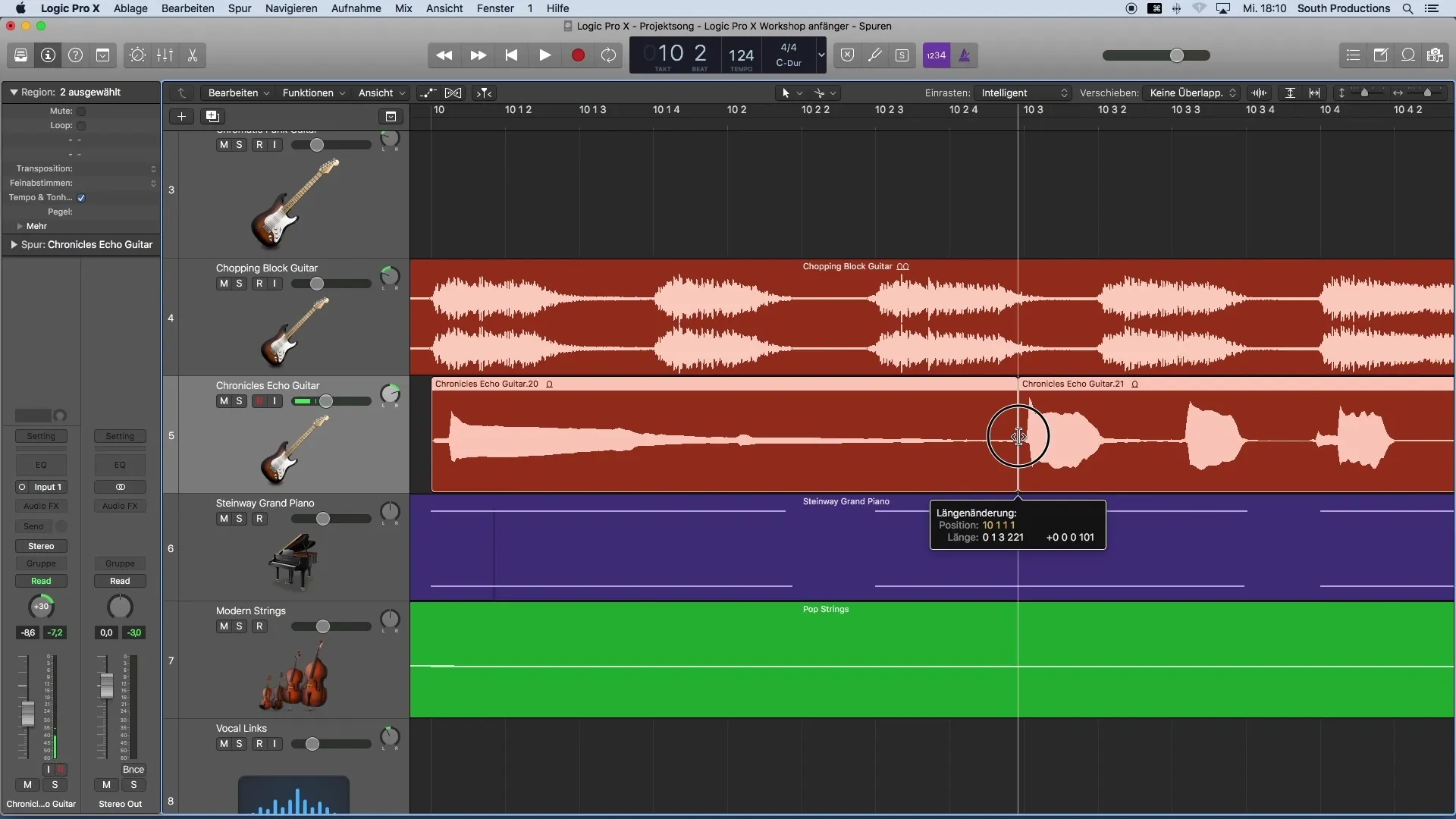
Task: Click the Fast Forward button
Action: (x=478, y=55)
